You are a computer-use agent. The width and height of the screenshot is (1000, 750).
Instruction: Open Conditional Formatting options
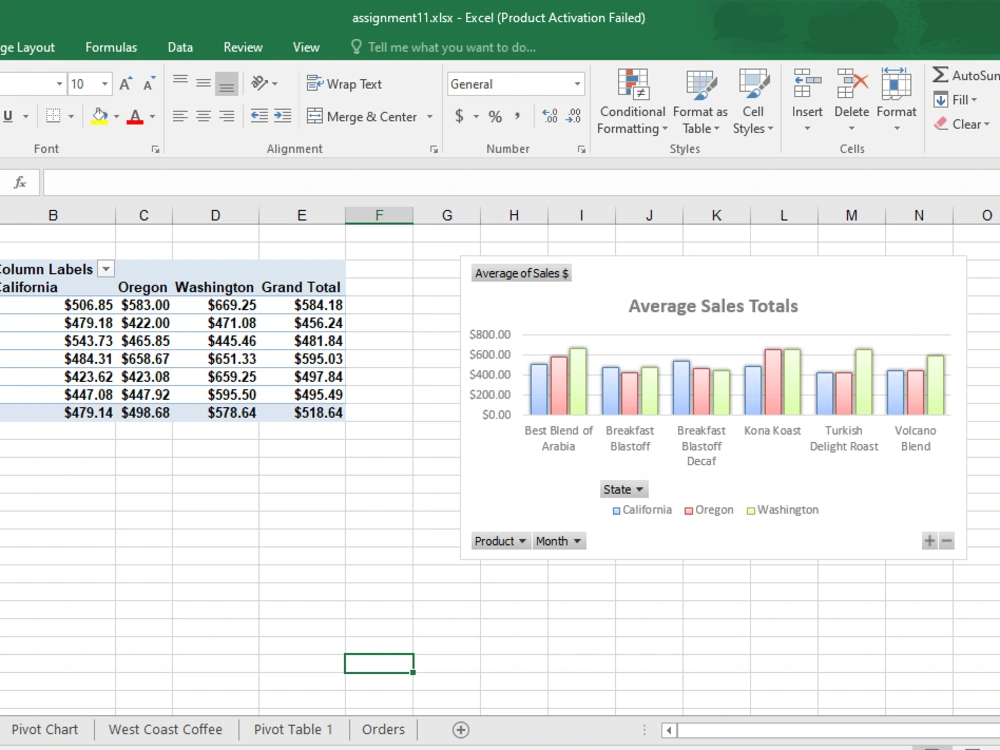[632, 100]
